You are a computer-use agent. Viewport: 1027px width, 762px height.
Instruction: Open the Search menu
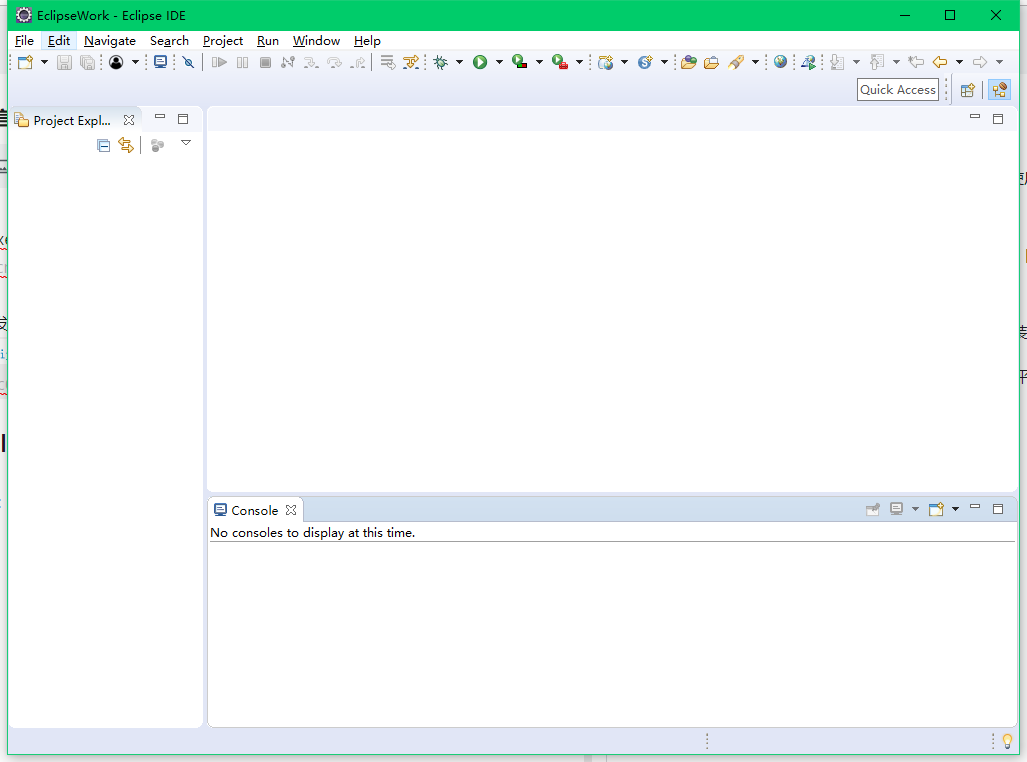[169, 41]
